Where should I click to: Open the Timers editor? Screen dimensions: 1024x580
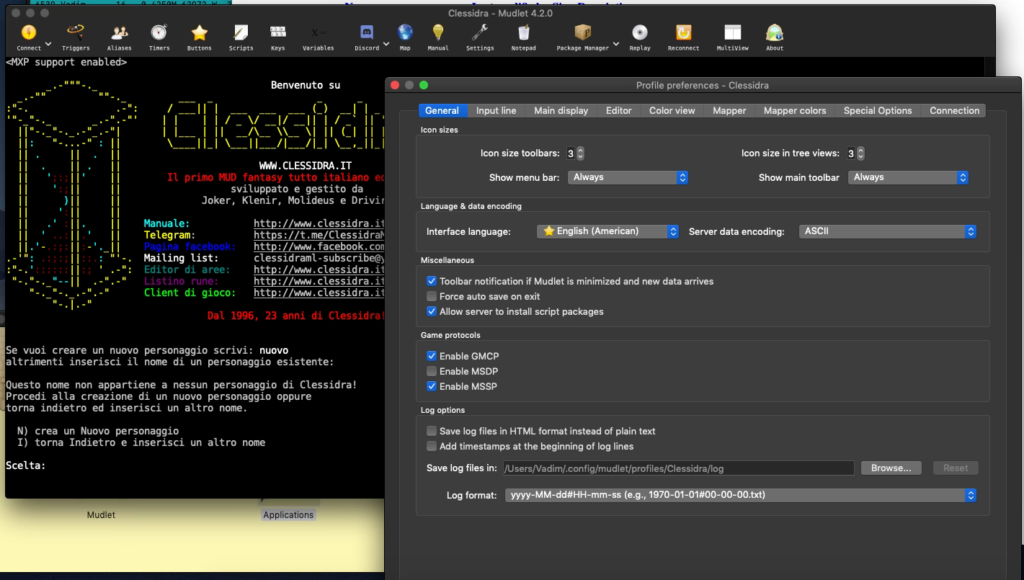(159, 37)
